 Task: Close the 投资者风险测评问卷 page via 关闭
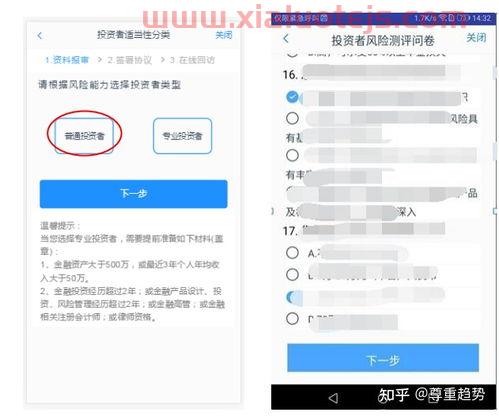[x=476, y=38]
